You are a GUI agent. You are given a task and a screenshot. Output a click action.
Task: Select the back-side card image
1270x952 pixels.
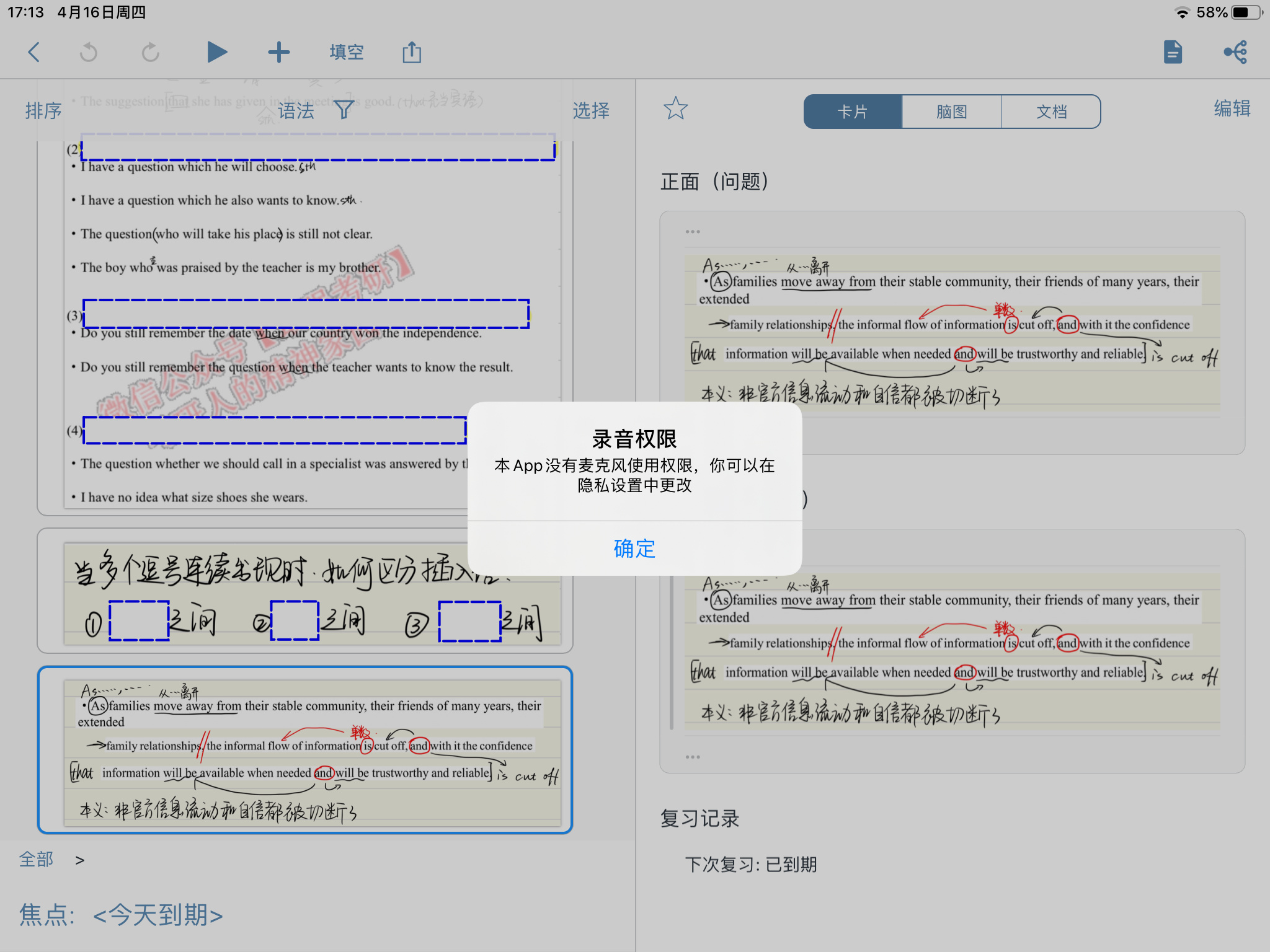tap(952, 652)
